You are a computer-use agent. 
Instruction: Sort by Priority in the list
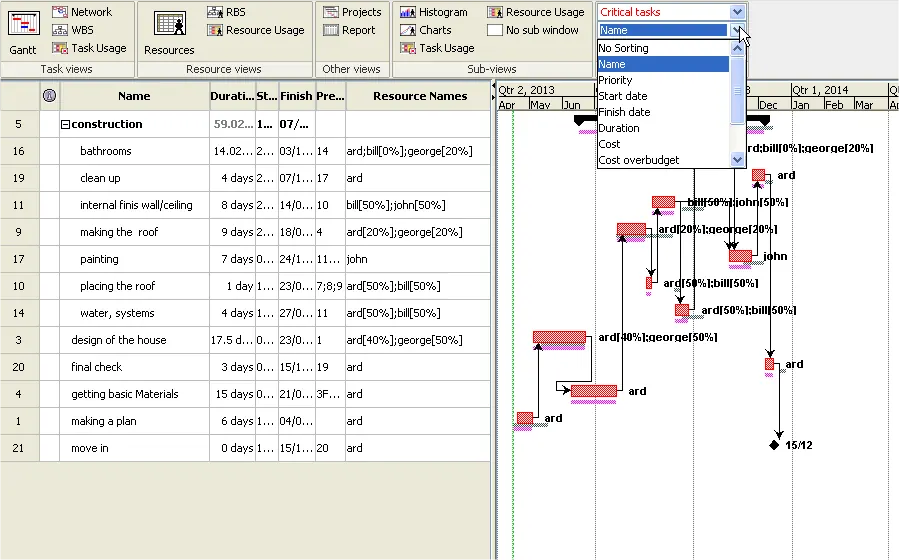663,80
